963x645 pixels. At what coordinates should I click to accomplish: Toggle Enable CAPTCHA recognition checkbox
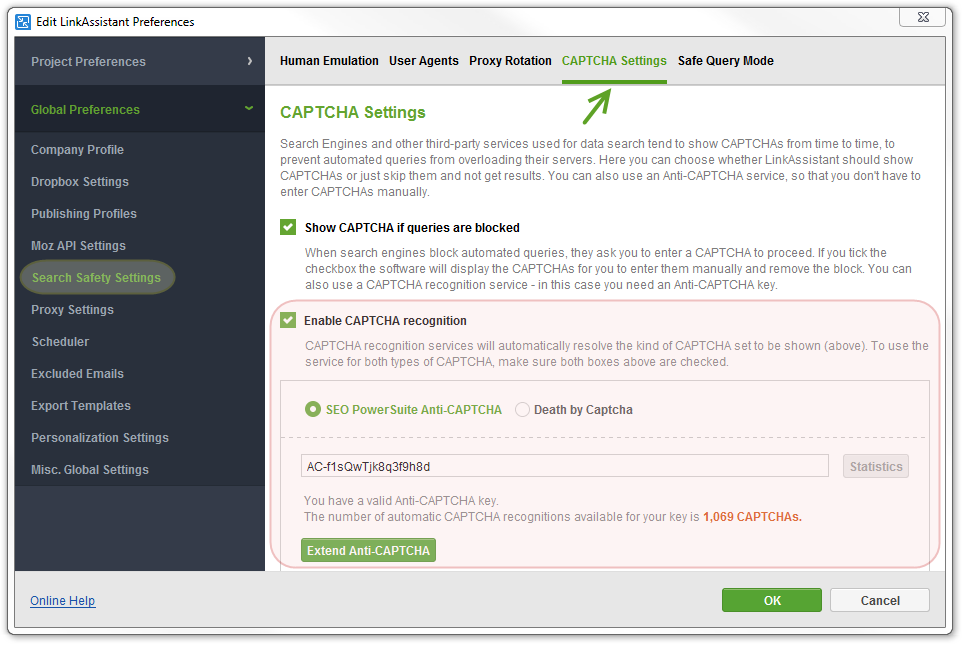(x=288, y=320)
